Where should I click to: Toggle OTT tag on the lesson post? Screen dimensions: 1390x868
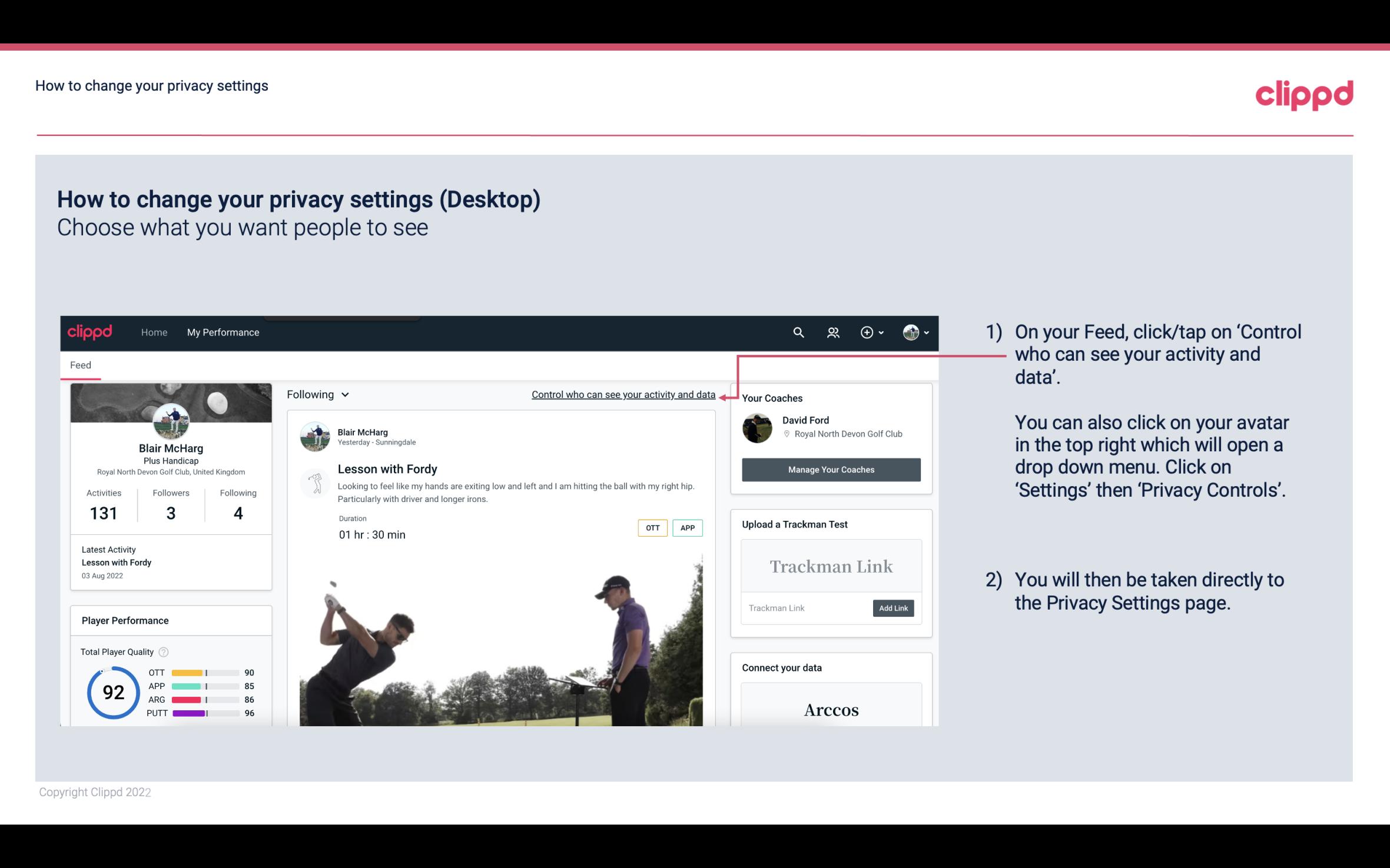[652, 527]
